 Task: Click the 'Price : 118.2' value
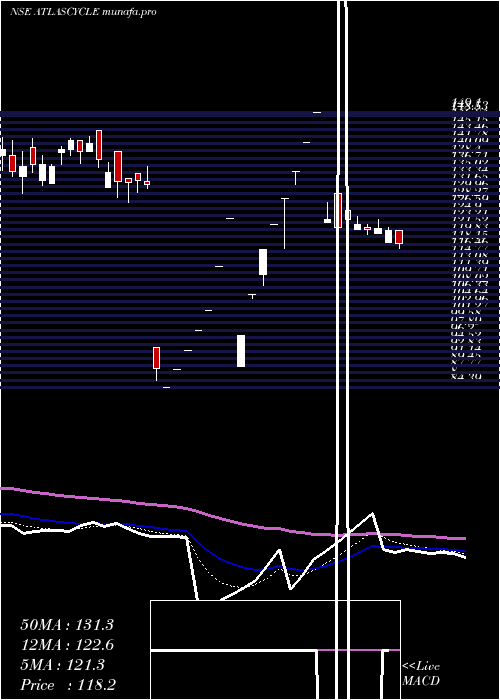point(68,685)
